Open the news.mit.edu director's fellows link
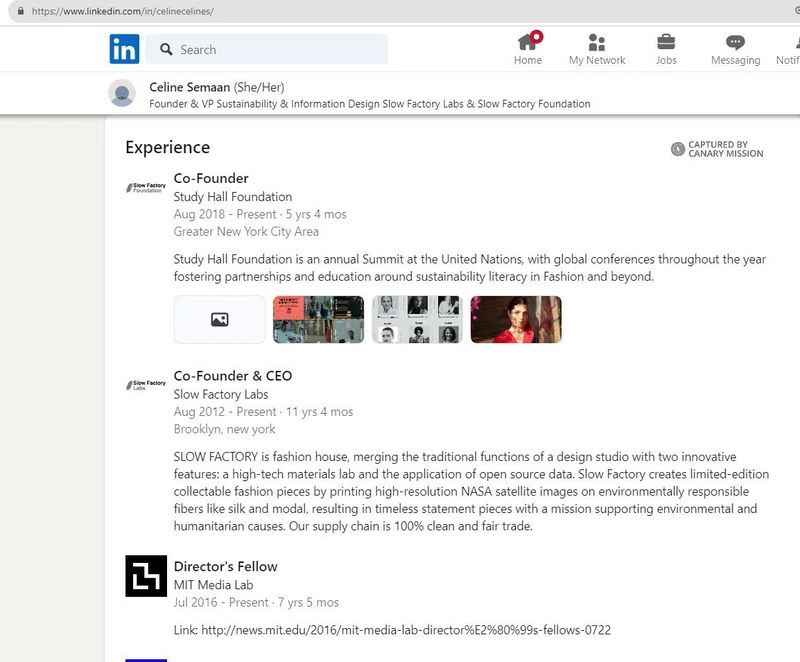This screenshot has height=662, width=800. pos(406,630)
